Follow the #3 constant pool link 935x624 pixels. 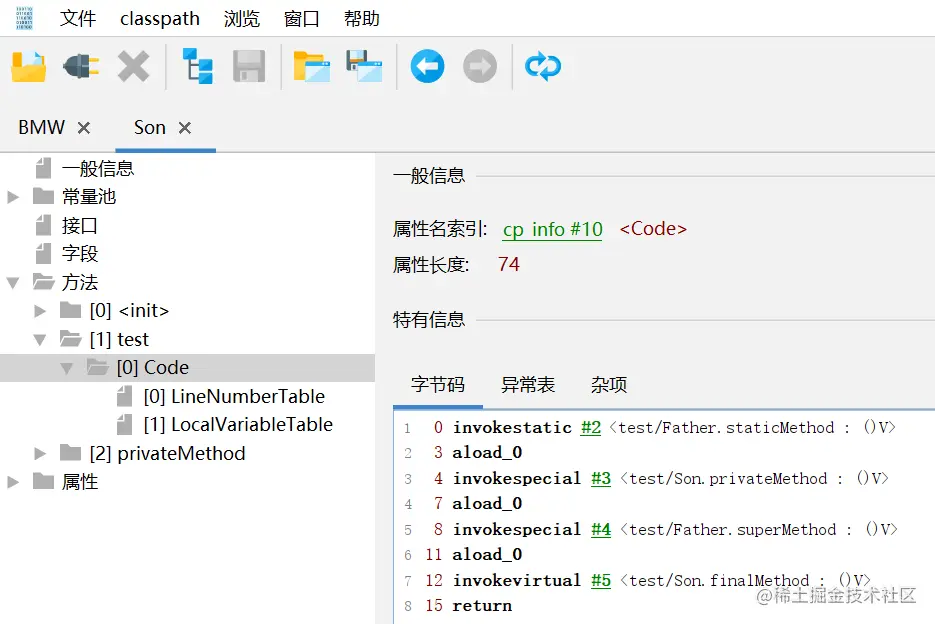coord(601,478)
